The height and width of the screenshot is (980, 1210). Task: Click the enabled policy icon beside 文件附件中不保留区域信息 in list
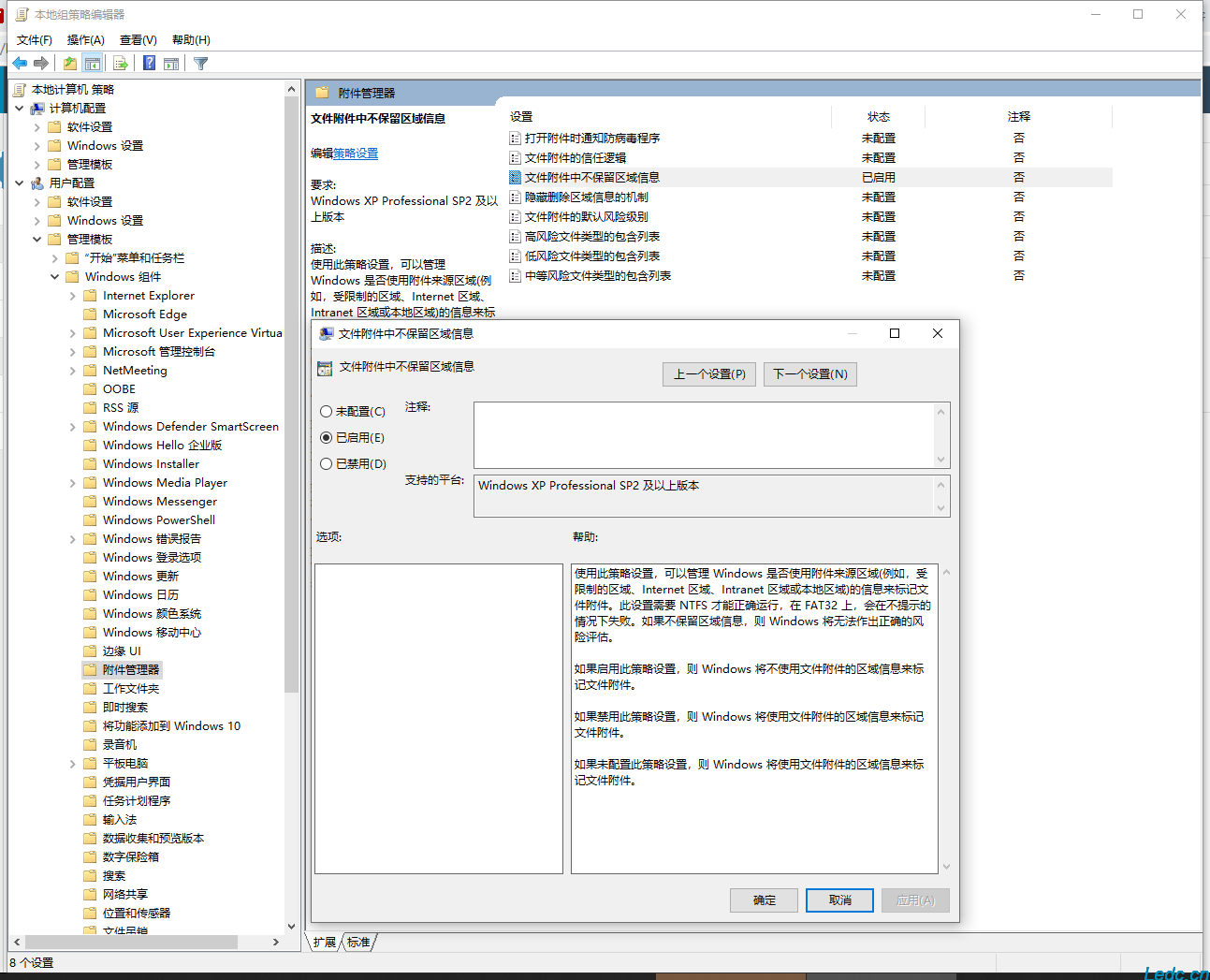coord(515,178)
